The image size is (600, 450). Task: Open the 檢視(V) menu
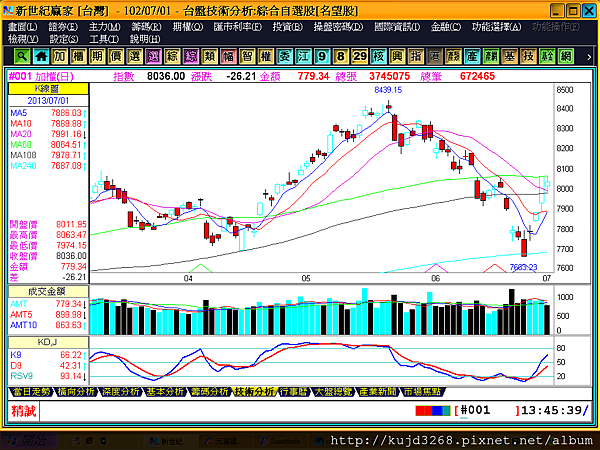coord(23,39)
